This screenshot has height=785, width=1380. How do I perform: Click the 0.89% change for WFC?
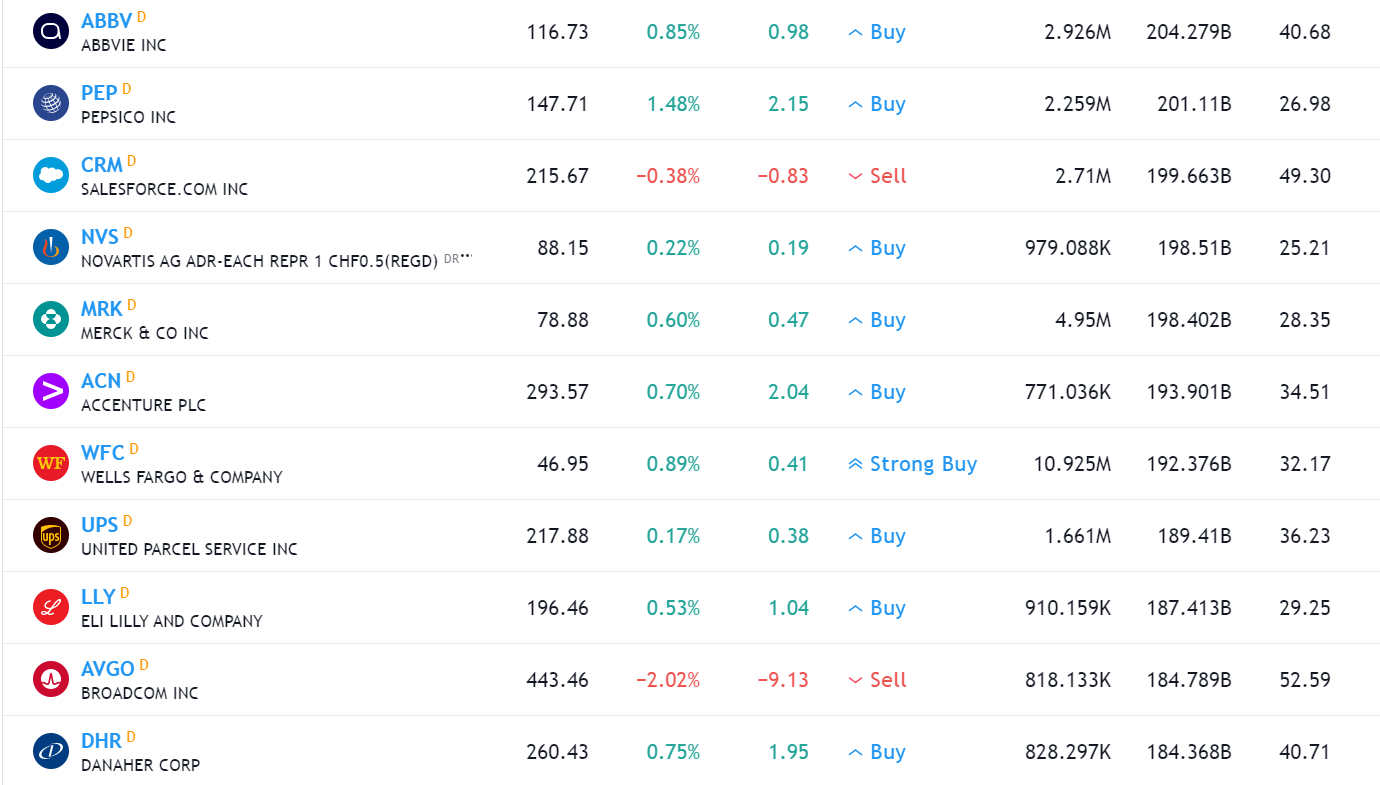coord(673,464)
